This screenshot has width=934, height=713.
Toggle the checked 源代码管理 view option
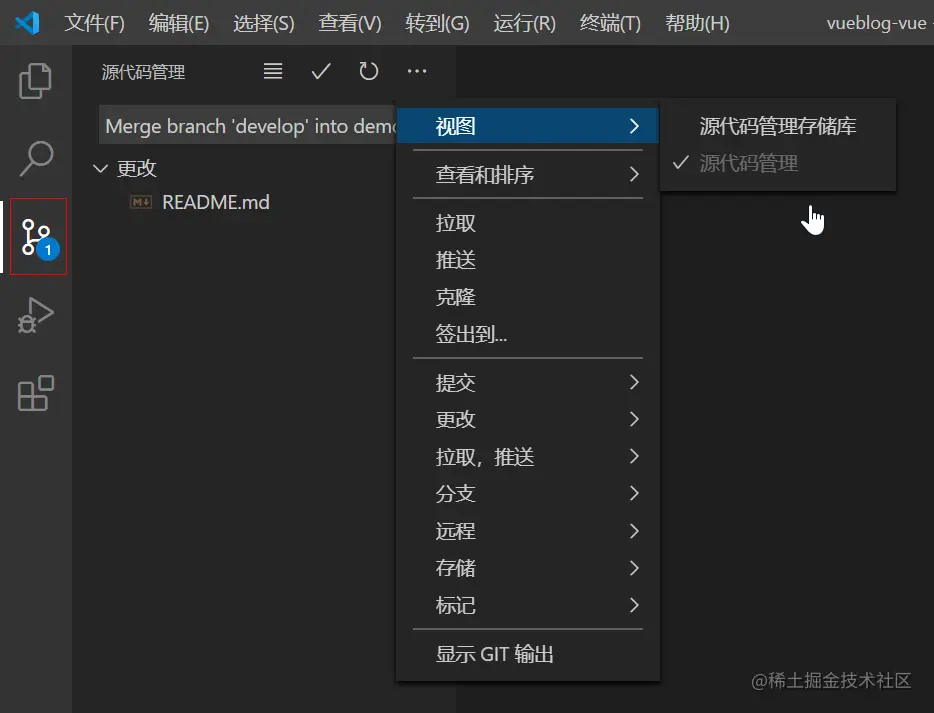point(777,163)
